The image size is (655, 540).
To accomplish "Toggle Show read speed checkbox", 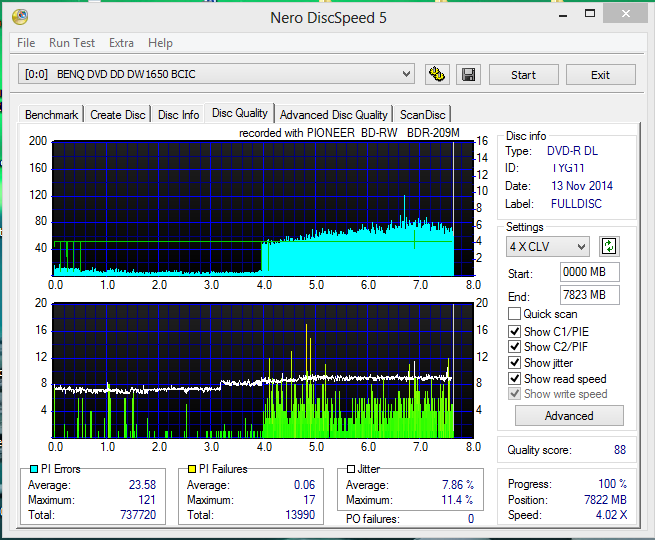I will point(514,378).
